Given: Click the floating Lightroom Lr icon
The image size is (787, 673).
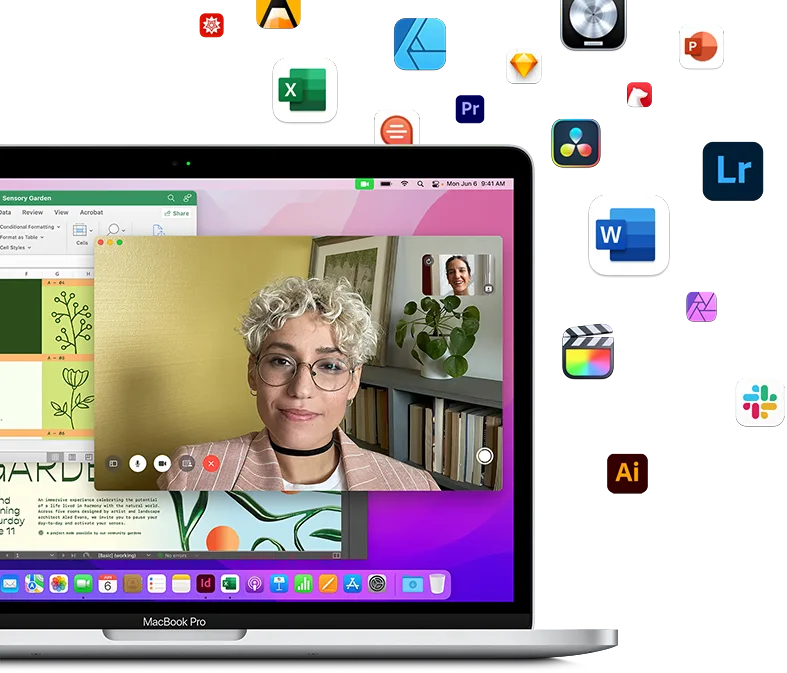Looking at the screenshot, I should coord(733,171).
